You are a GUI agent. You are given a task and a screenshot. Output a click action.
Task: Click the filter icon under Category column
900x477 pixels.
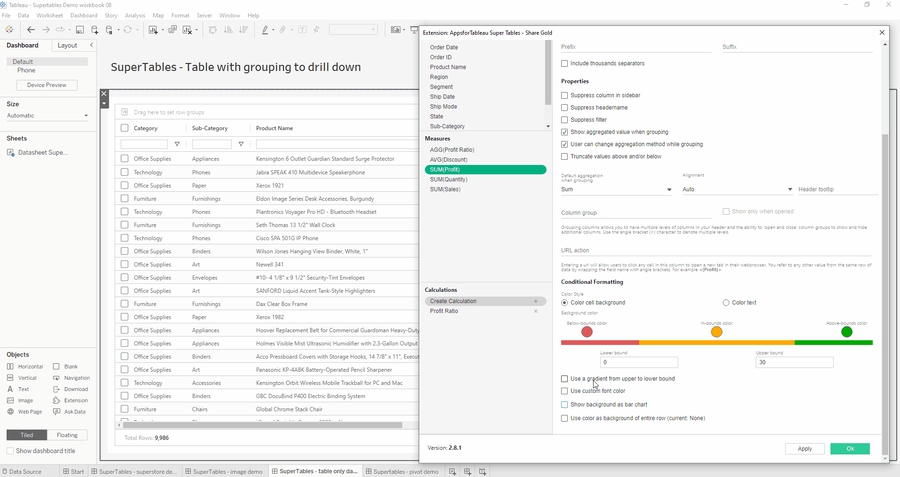177,144
